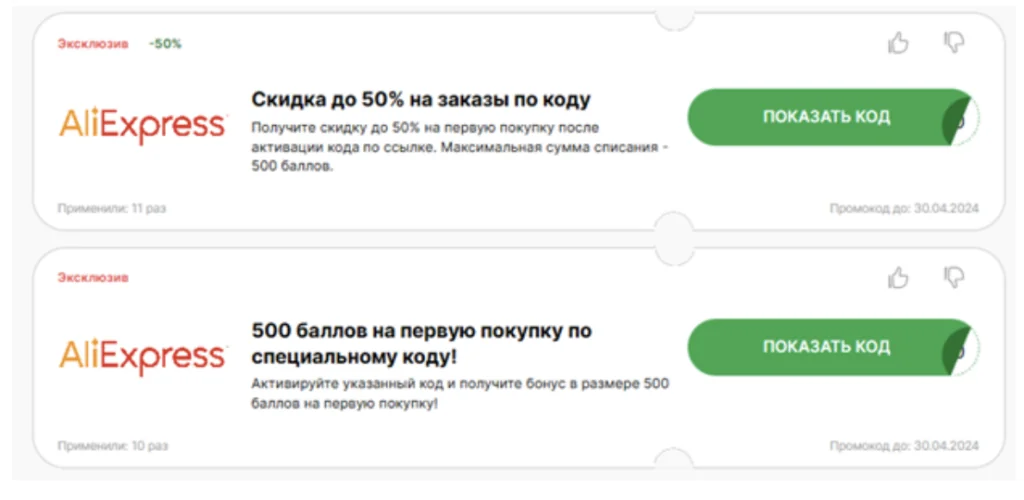Click the description text of the 50% discount coupon
Image resolution: width=1024 pixels, height=500 pixels.
(x=460, y=147)
